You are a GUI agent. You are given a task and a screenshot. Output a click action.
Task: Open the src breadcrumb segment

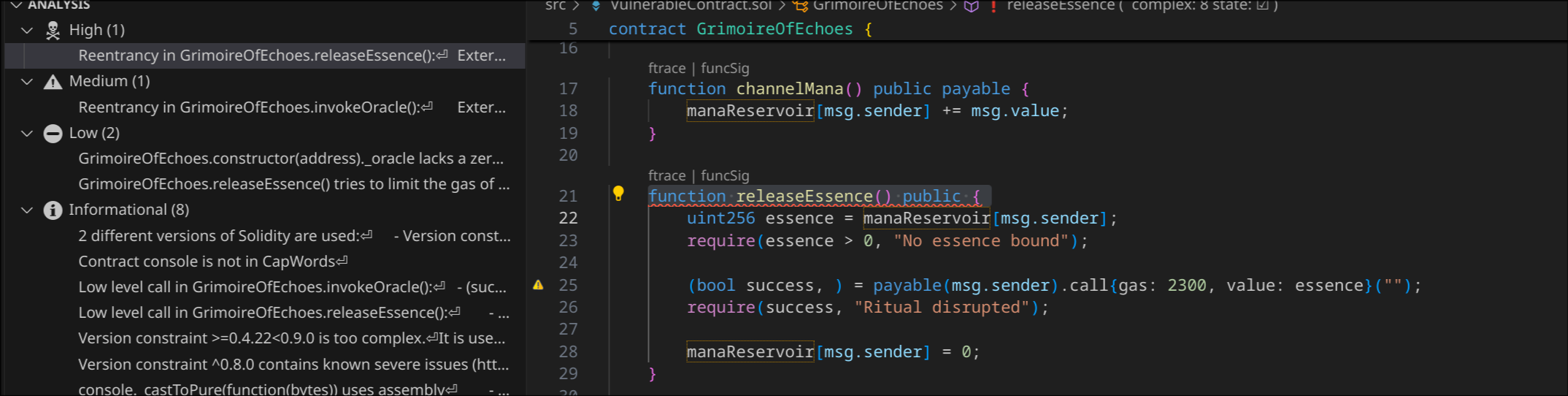click(555, 6)
